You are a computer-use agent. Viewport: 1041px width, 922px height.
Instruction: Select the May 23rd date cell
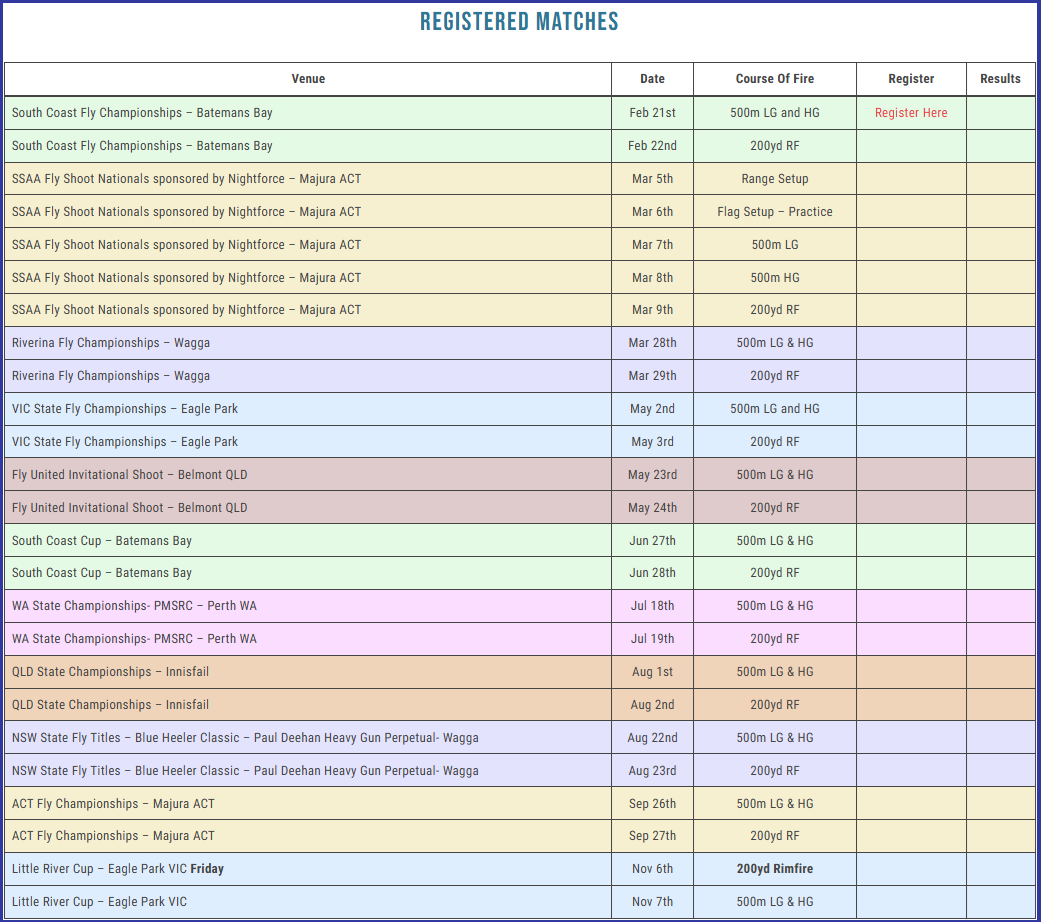coord(652,475)
